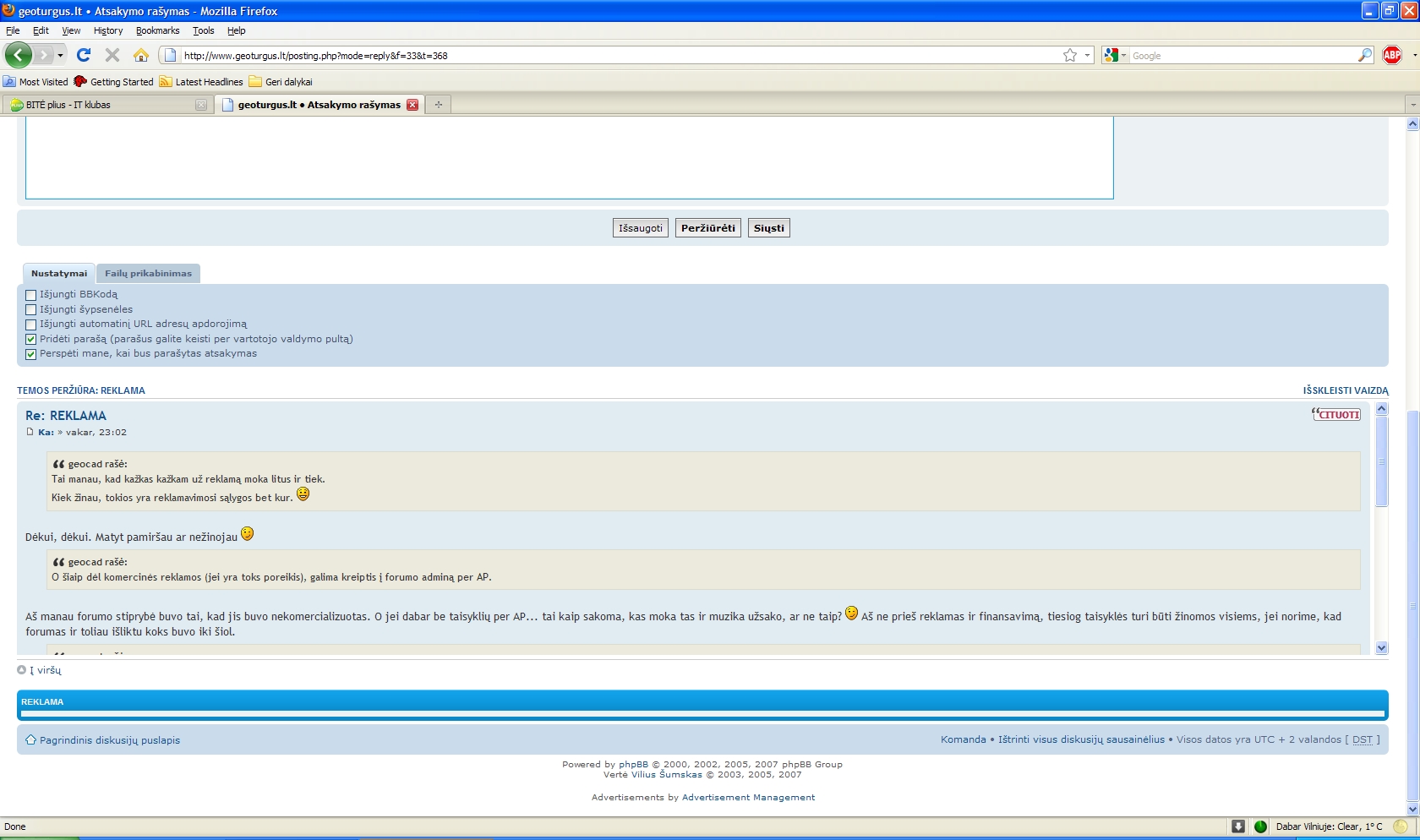Click inside the message text area
The width and height of the screenshot is (1420, 840).
point(569,156)
